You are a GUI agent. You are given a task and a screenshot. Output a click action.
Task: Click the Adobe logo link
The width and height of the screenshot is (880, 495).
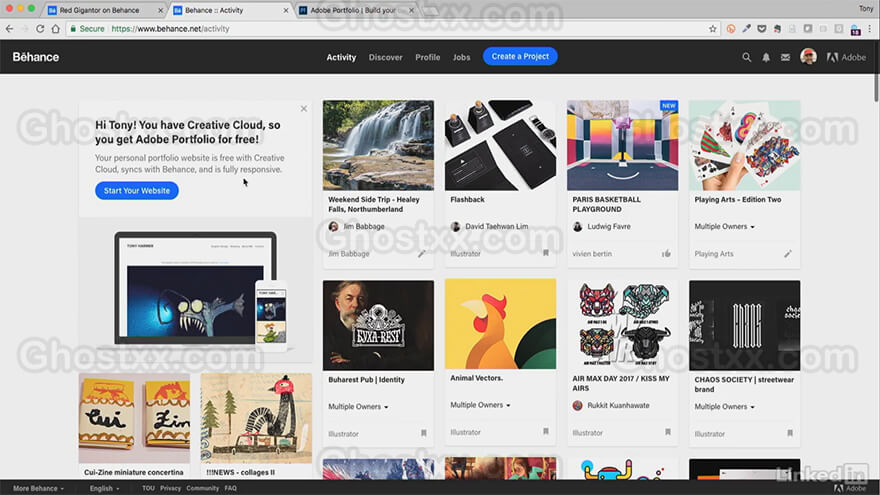click(846, 57)
